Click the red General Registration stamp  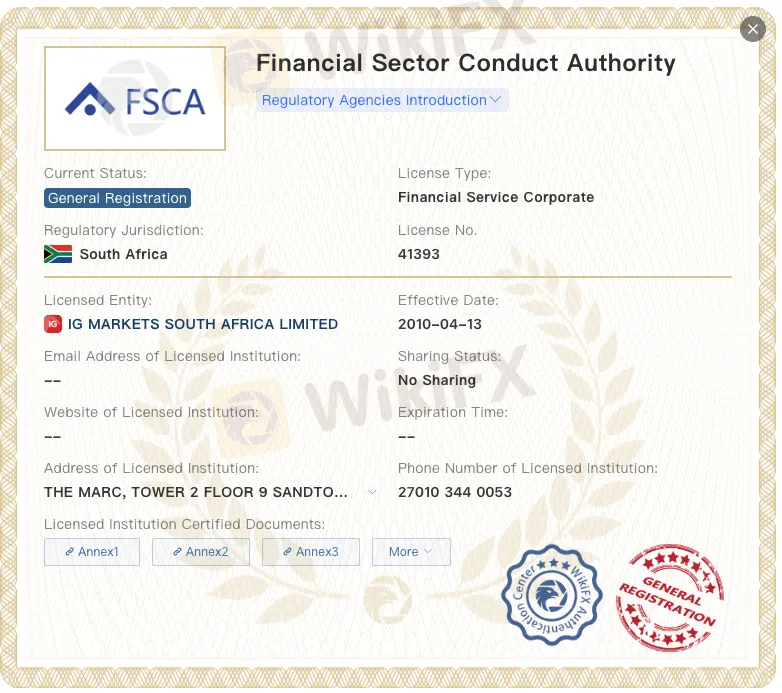pos(669,598)
